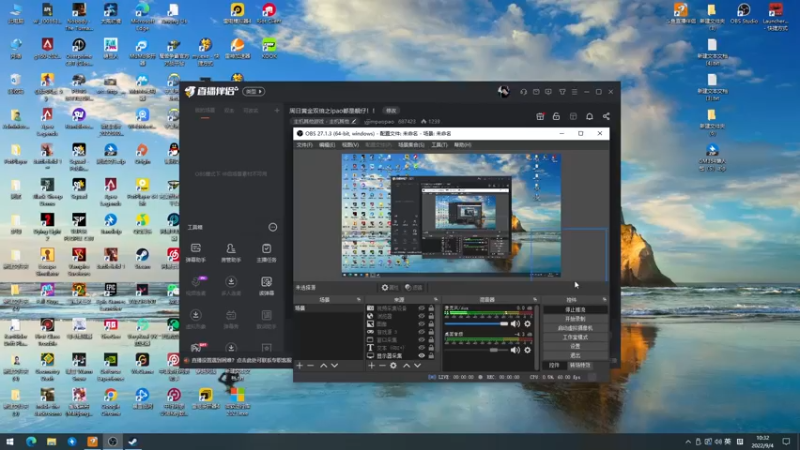
Task: Move source up with chevron arrow
Action: 407,365
